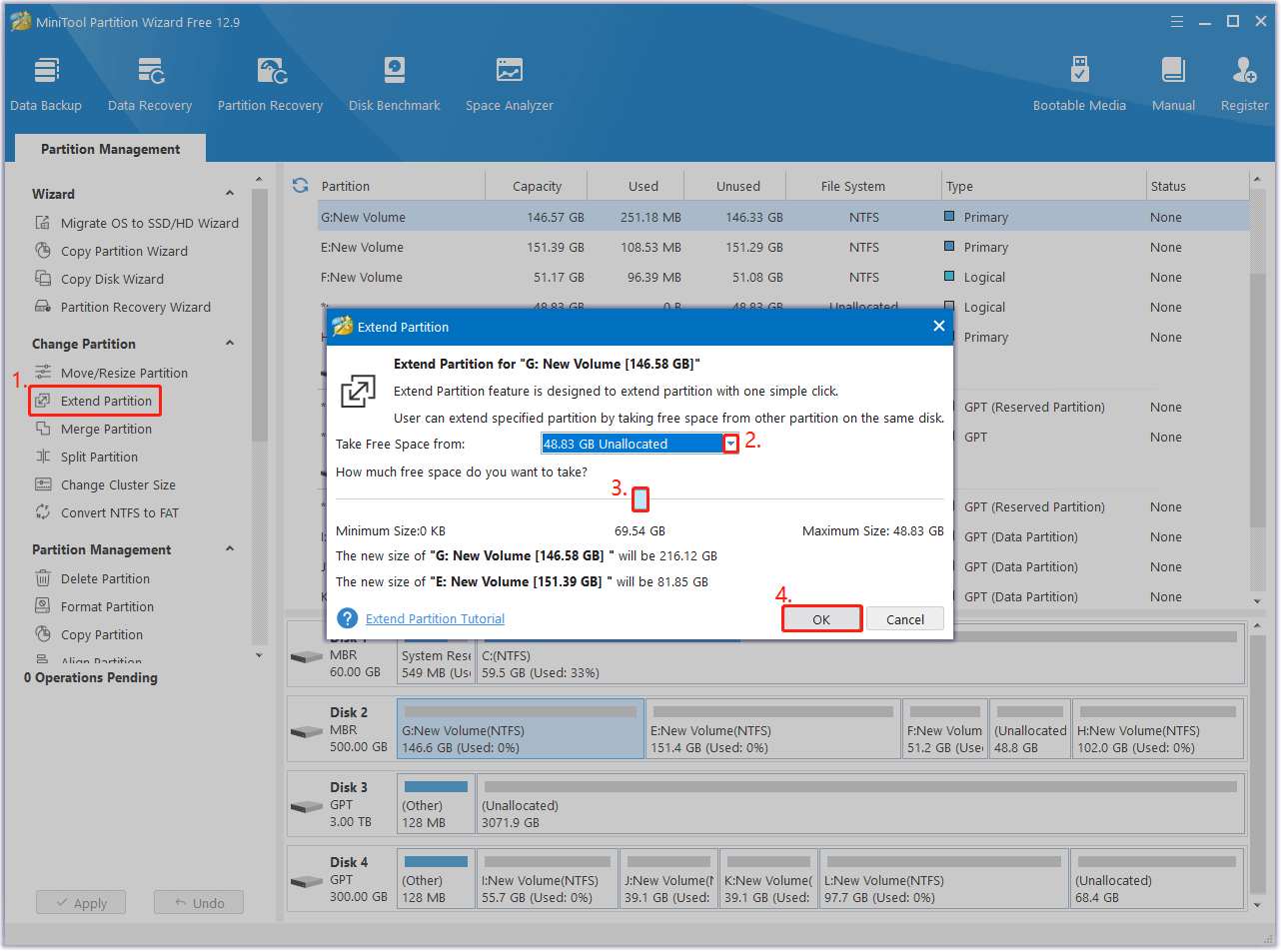The image size is (1281, 952).
Task: Sort by File System column header
Action: coord(853,186)
